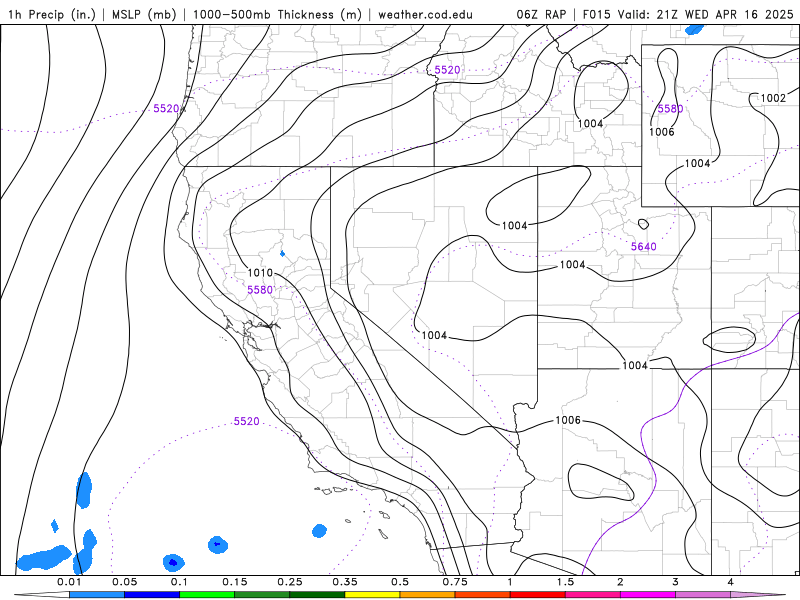Select the 1.5 legend value
The image size is (800, 600).
point(565,582)
